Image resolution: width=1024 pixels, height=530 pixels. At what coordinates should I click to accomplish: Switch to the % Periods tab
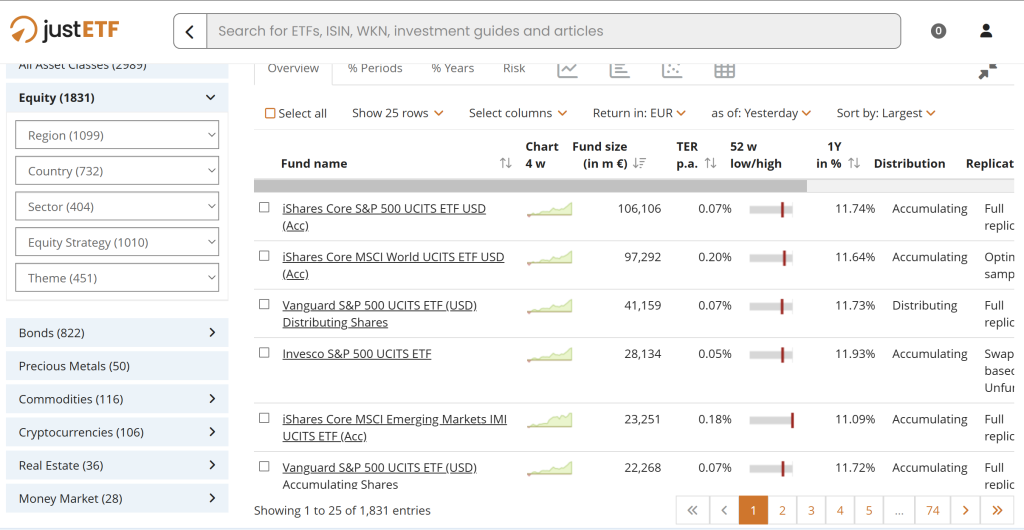point(375,69)
